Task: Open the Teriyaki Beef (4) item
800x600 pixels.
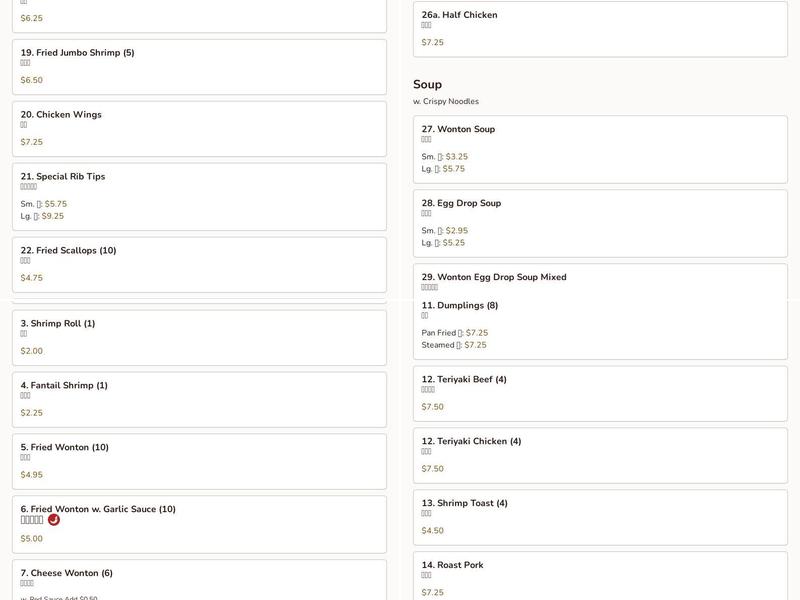Action: (600, 393)
